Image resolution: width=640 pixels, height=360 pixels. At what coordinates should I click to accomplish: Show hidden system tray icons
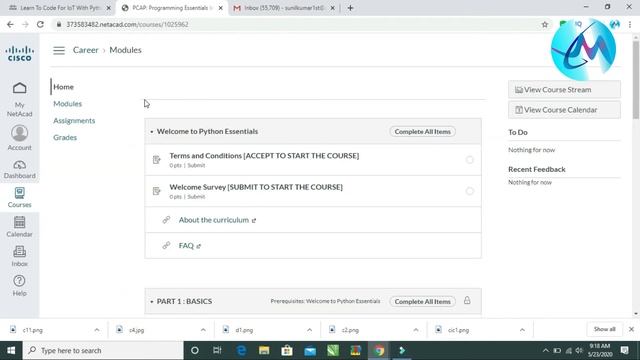(x=545, y=351)
